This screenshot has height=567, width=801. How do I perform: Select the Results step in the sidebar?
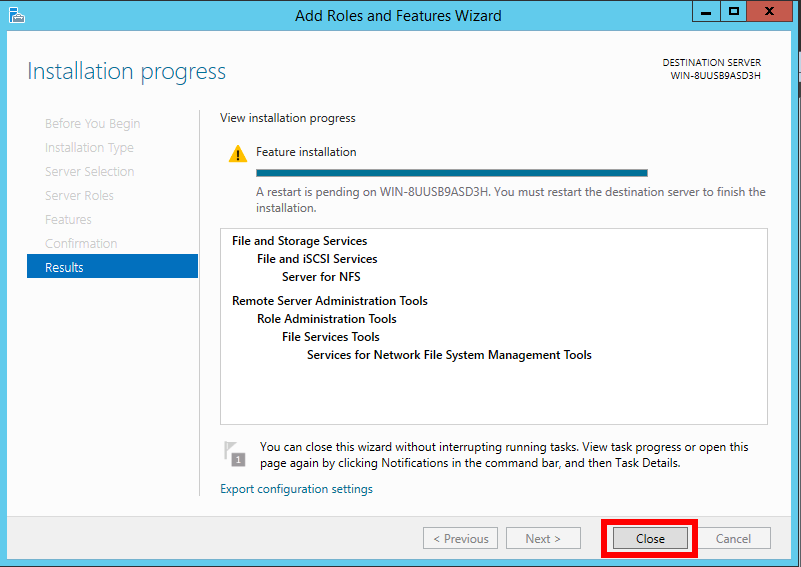tap(112, 267)
